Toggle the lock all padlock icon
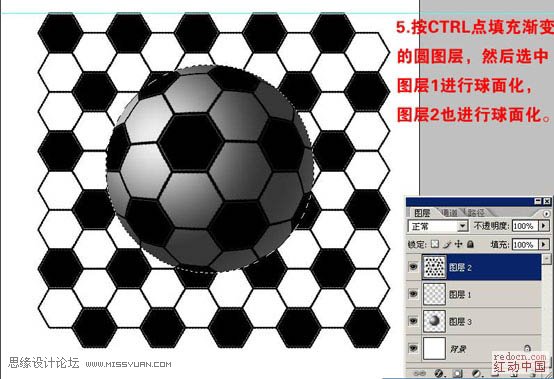Screen dimensions: 554x379 point(470,244)
